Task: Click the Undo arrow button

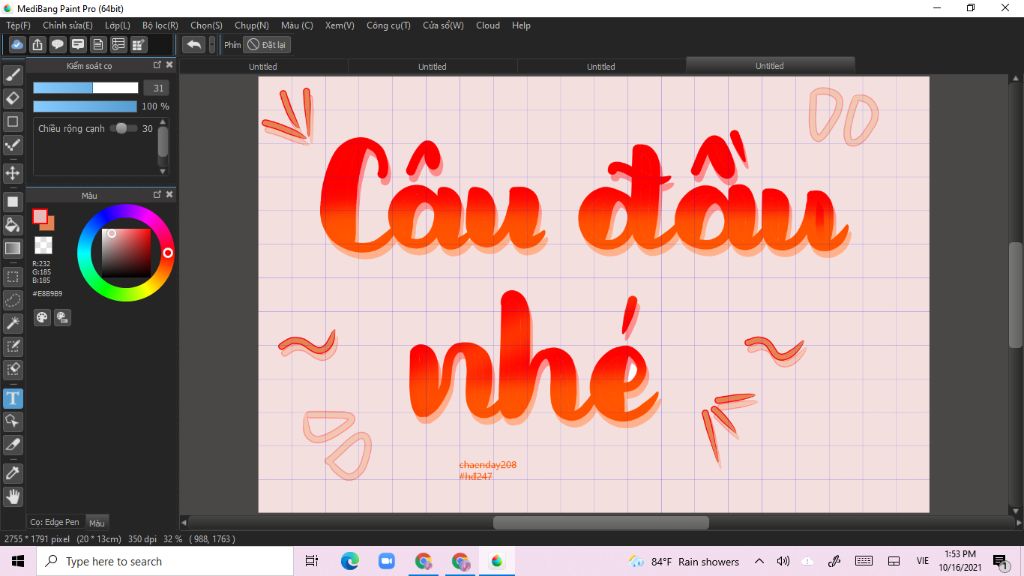Action: [193, 44]
